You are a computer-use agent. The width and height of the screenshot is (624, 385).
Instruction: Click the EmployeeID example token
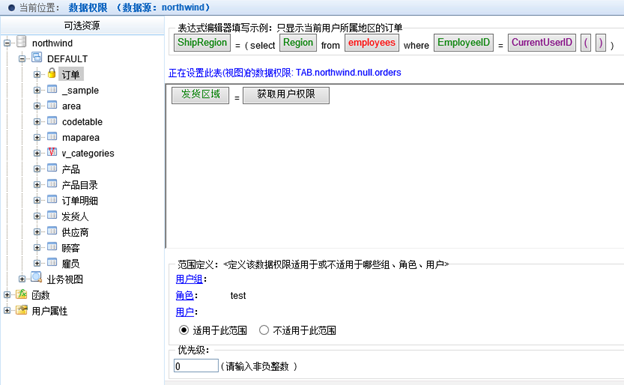point(464,43)
